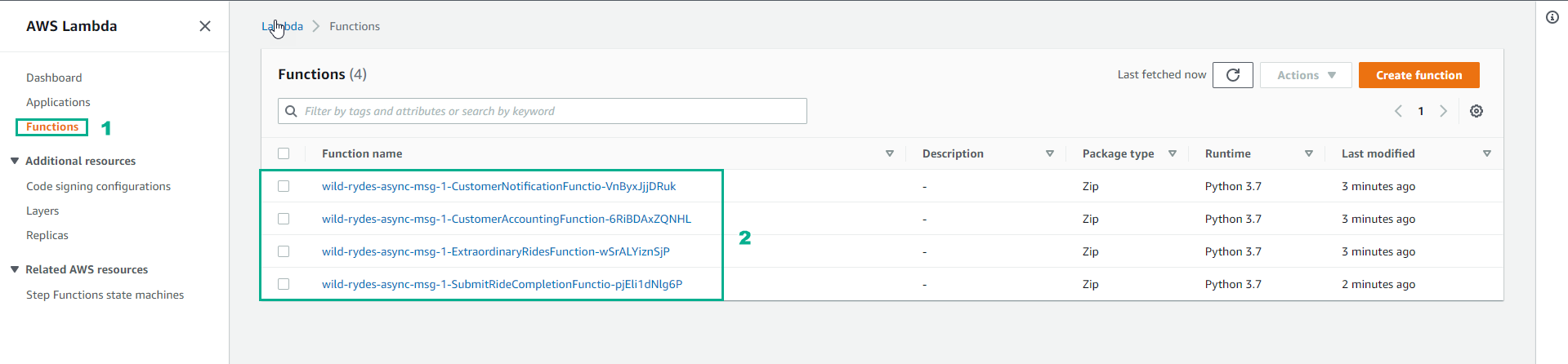Click "2 minutes ago" cell
This screenshot has height=364, width=1568.
[1378, 284]
